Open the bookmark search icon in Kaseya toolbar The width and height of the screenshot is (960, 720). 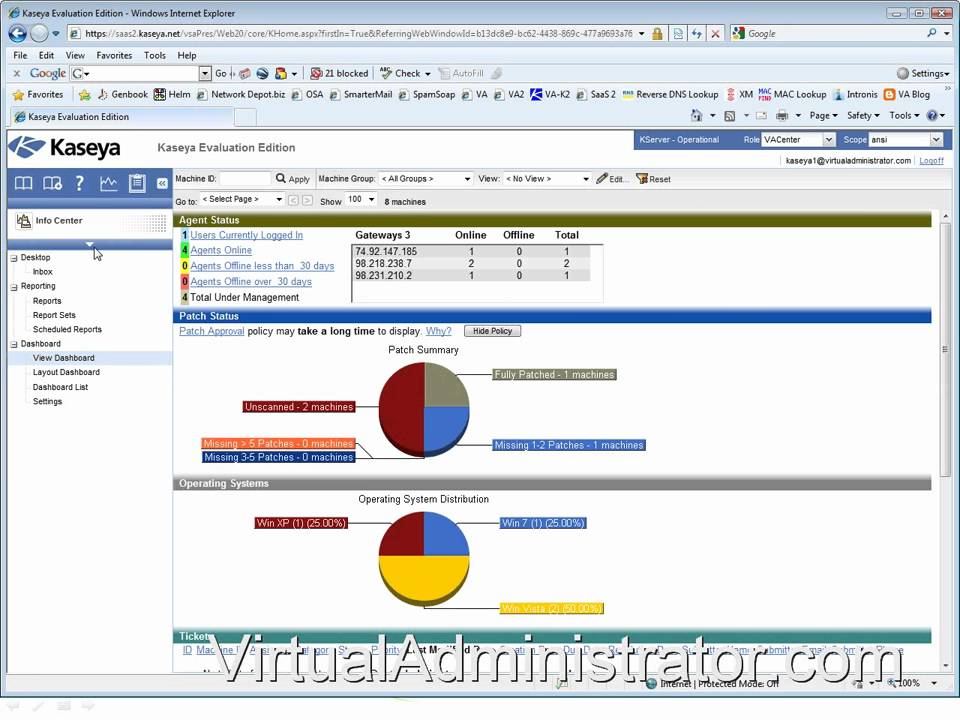click(x=52, y=183)
